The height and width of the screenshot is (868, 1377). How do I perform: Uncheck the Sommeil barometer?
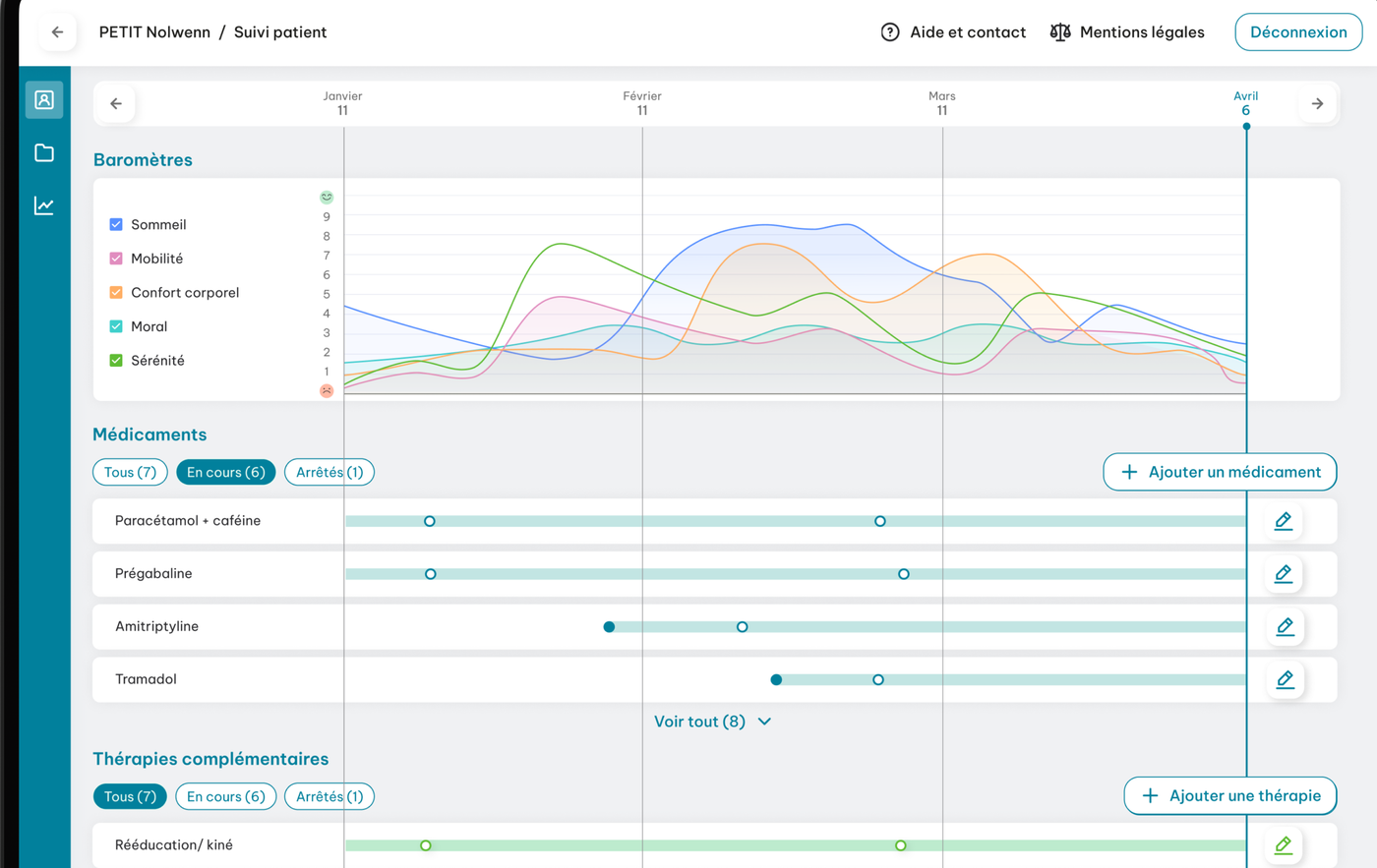[116, 225]
